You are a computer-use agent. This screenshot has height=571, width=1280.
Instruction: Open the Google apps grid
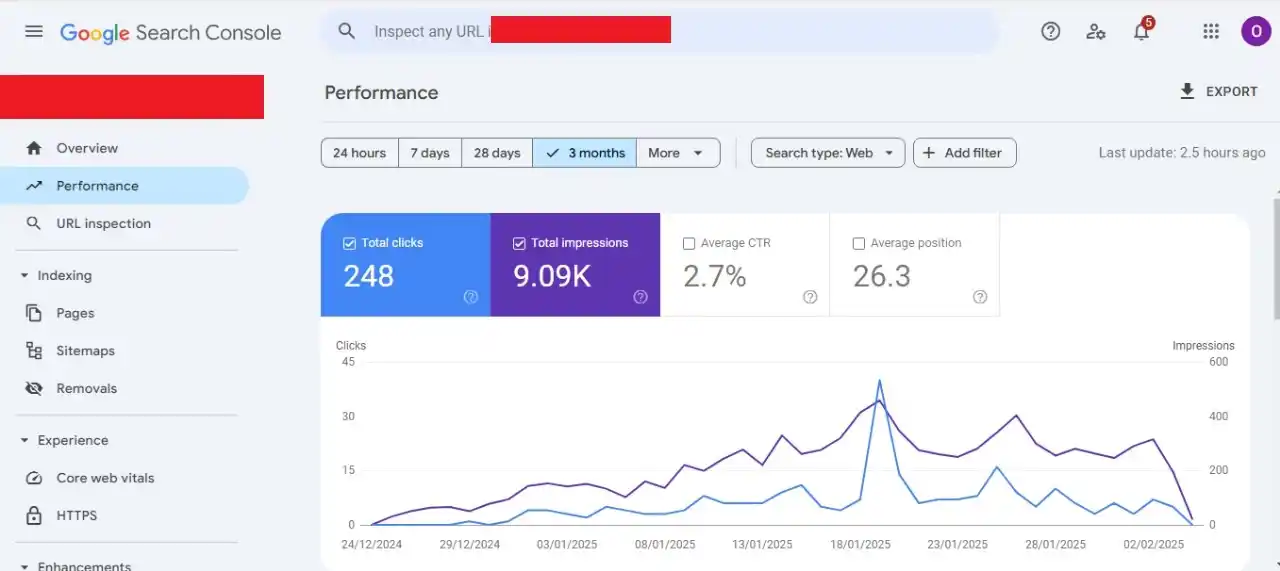coord(1211,32)
